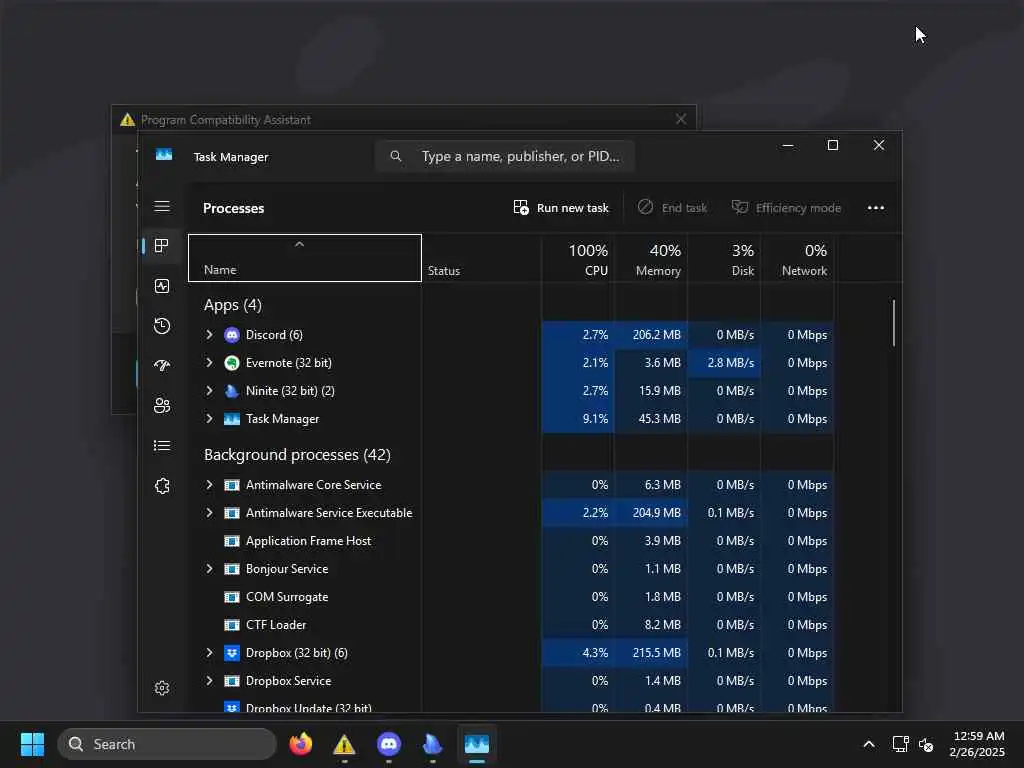
Task: Open the Details list sidebar icon
Action: 162,445
